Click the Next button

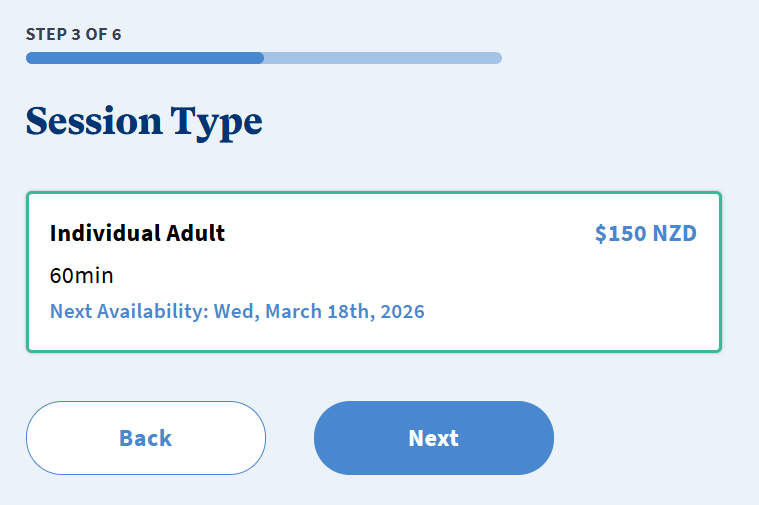coord(433,438)
